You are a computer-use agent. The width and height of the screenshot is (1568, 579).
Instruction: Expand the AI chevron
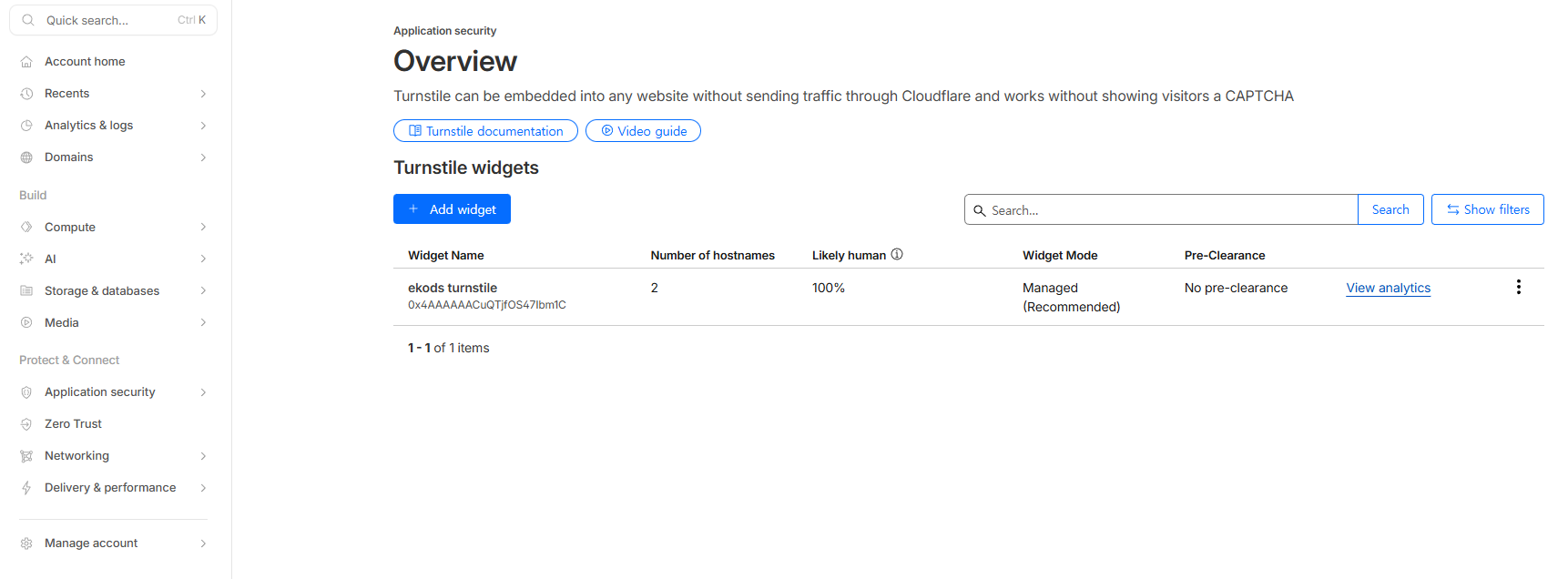point(203,259)
